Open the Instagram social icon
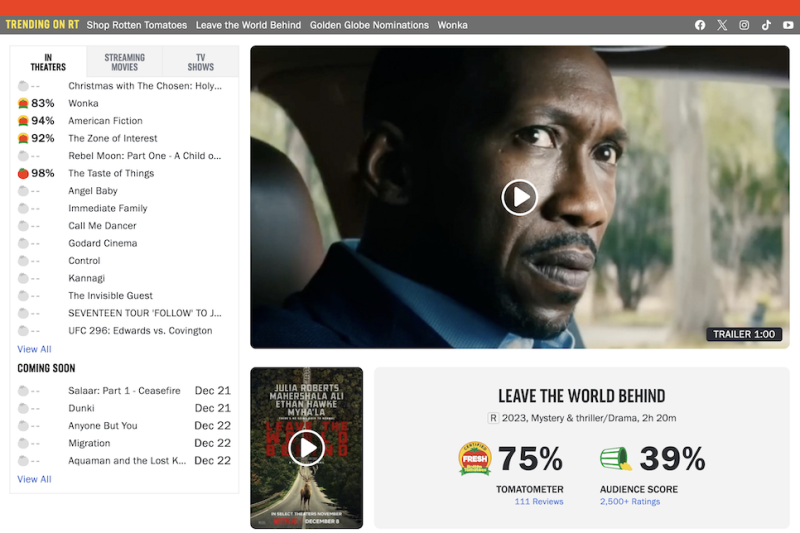The image size is (800, 533). (744, 25)
